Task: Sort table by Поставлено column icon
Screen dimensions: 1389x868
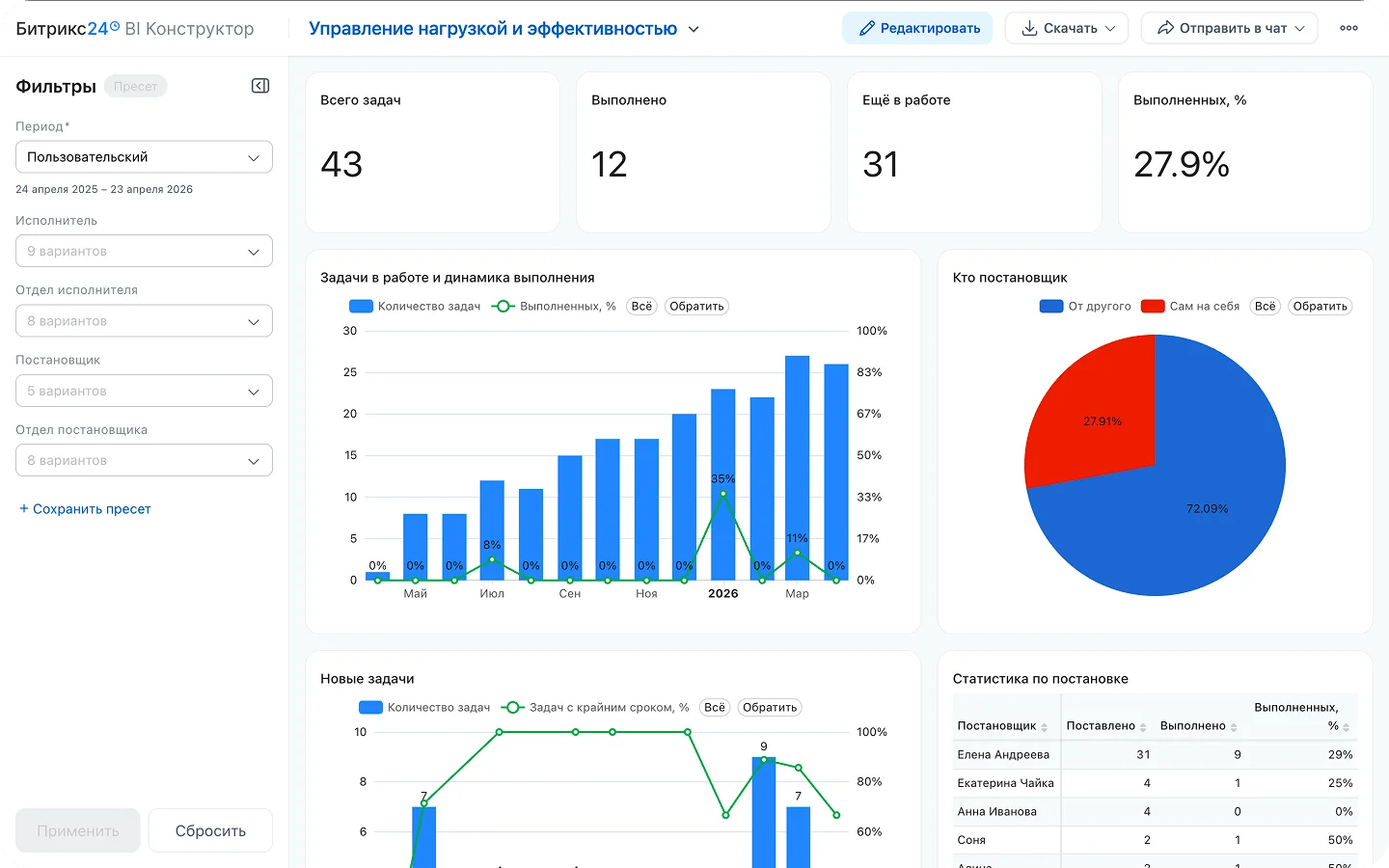Action: tap(1143, 727)
